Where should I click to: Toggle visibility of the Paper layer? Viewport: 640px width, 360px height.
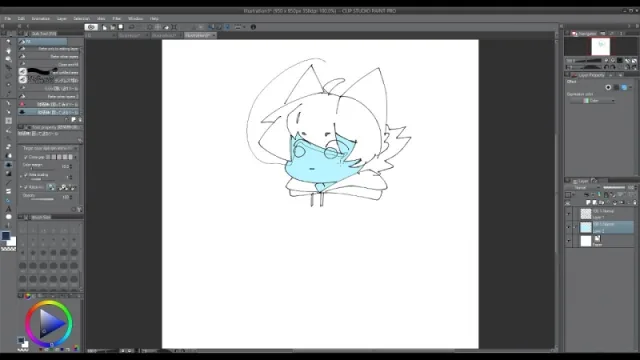[568, 241]
